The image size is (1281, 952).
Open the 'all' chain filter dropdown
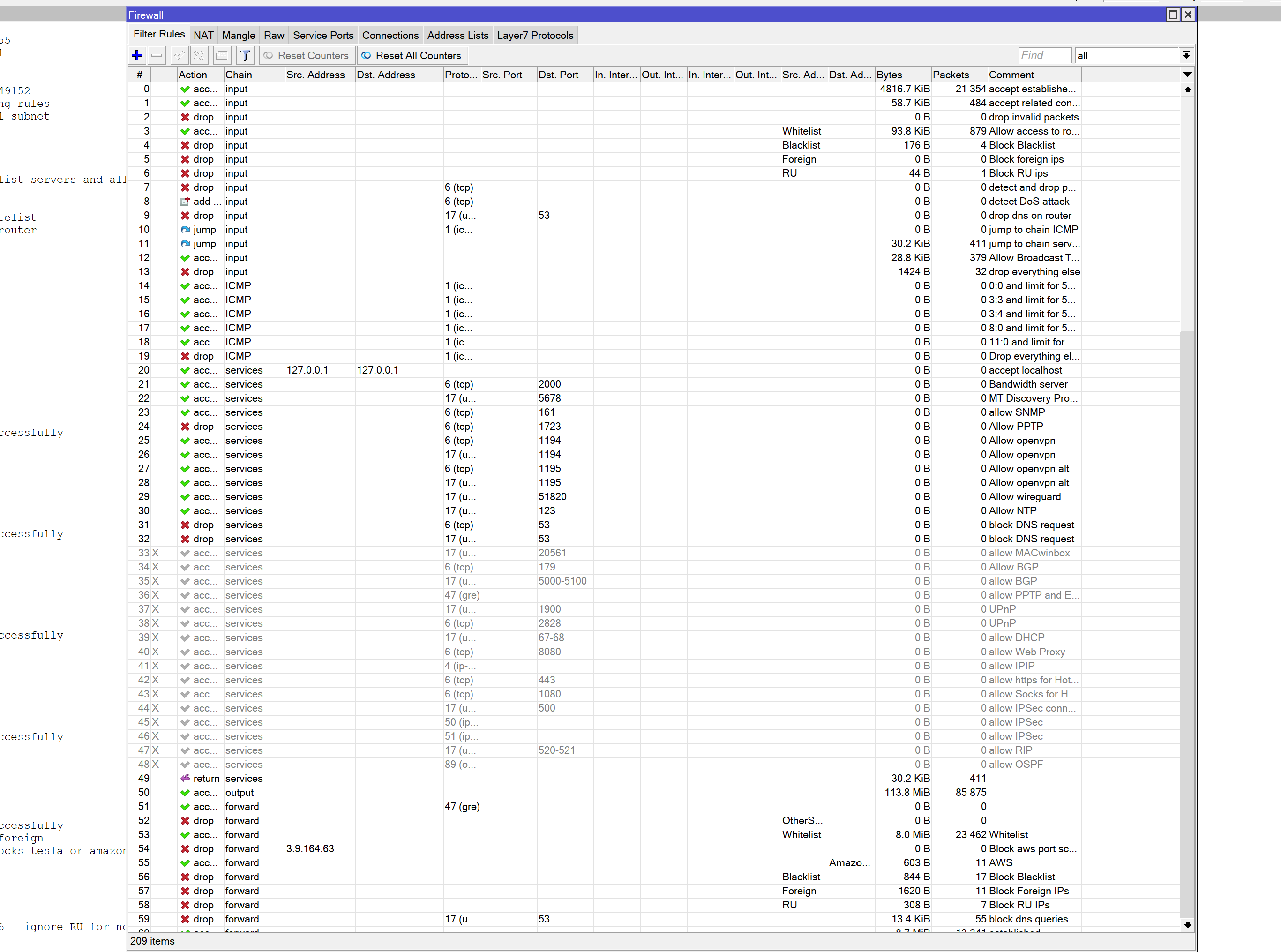pos(1186,55)
